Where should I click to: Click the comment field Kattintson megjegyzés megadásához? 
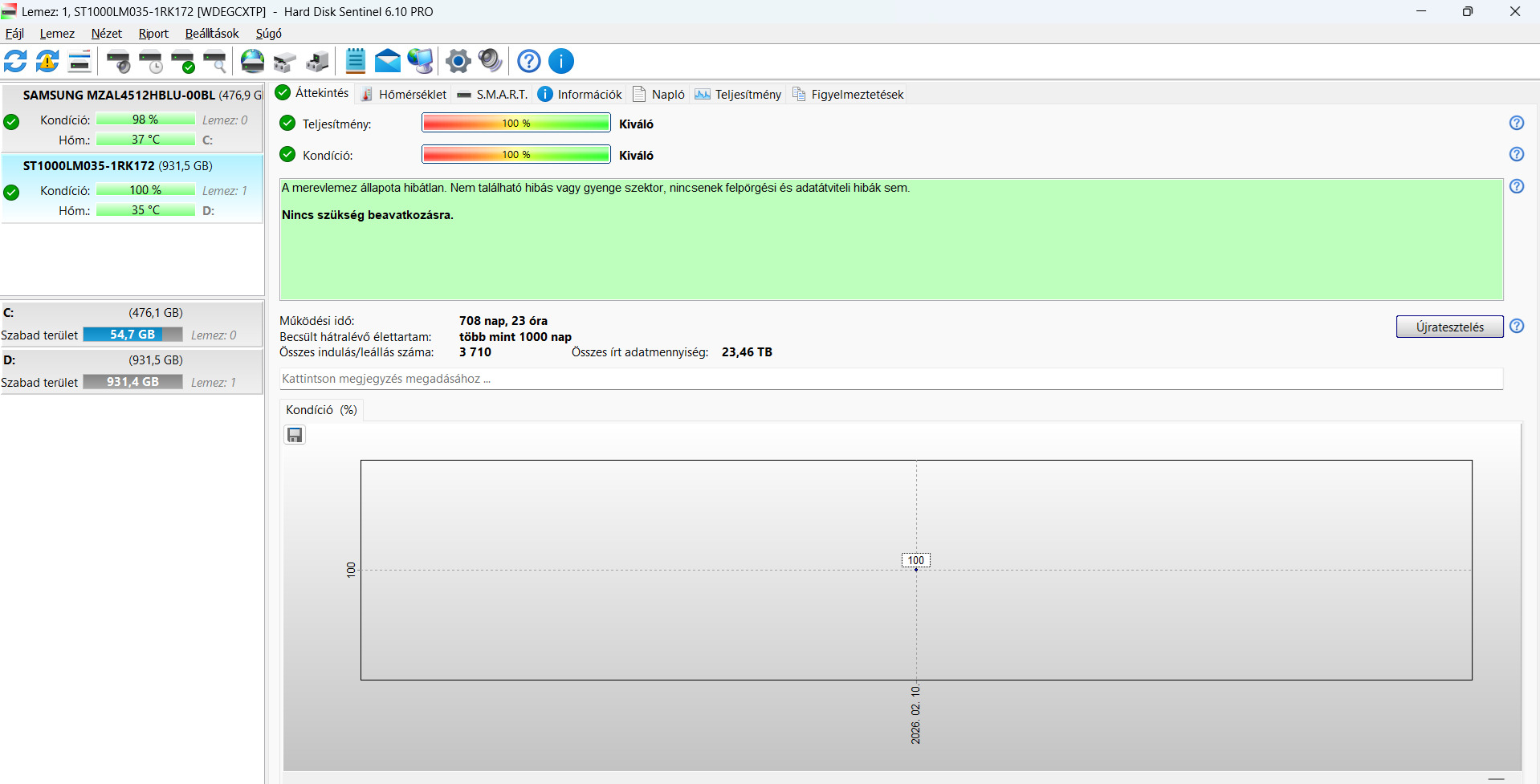891,379
